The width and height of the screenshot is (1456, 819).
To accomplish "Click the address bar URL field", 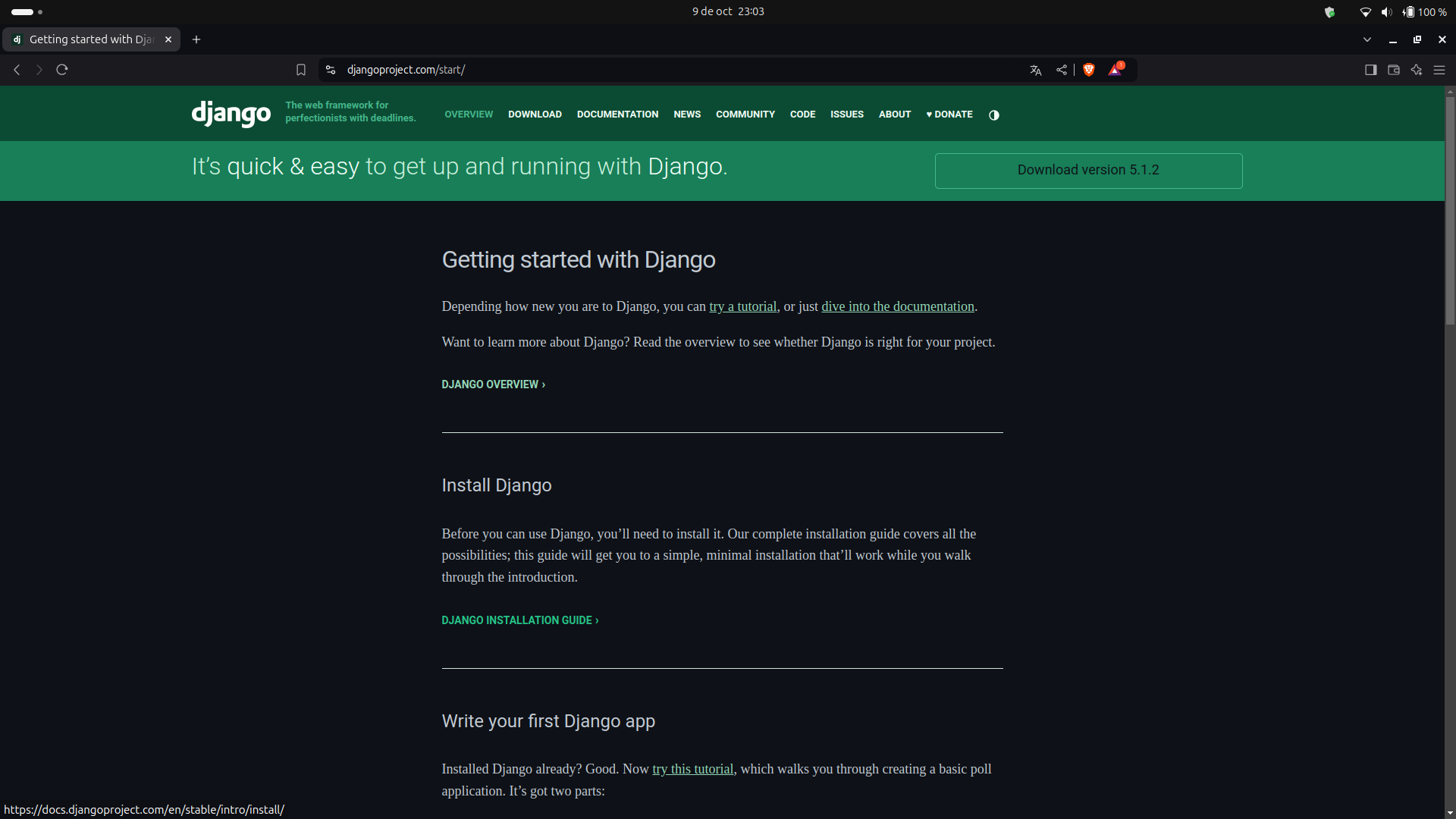I will 682,70.
